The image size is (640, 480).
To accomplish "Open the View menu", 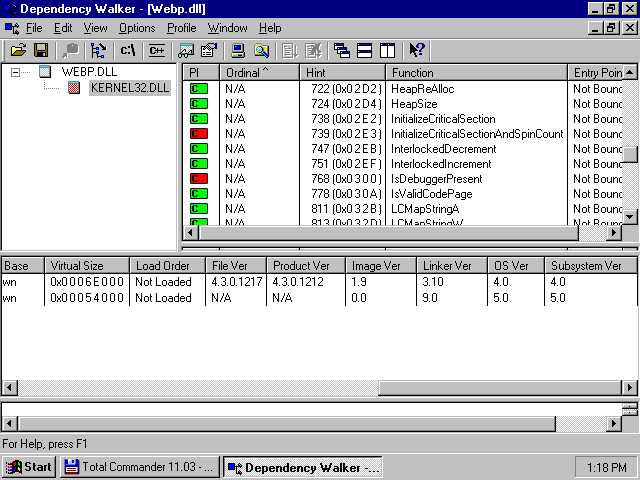I will click(x=96, y=28).
